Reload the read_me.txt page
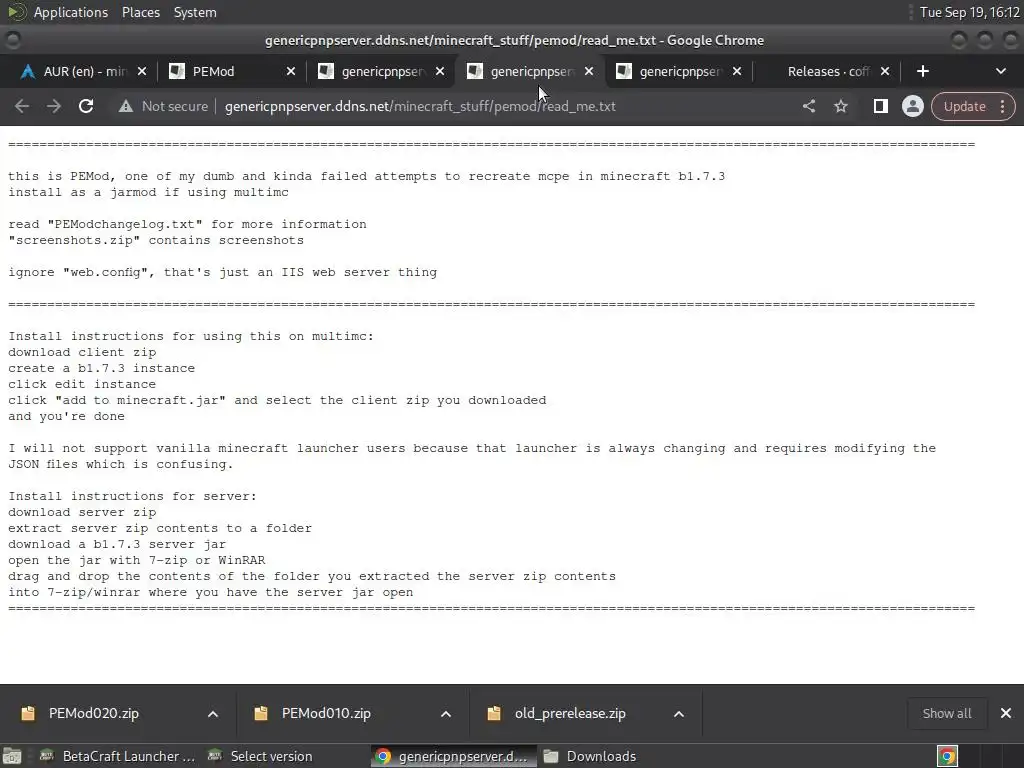Viewport: 1024px width, 768px height. 86,106
